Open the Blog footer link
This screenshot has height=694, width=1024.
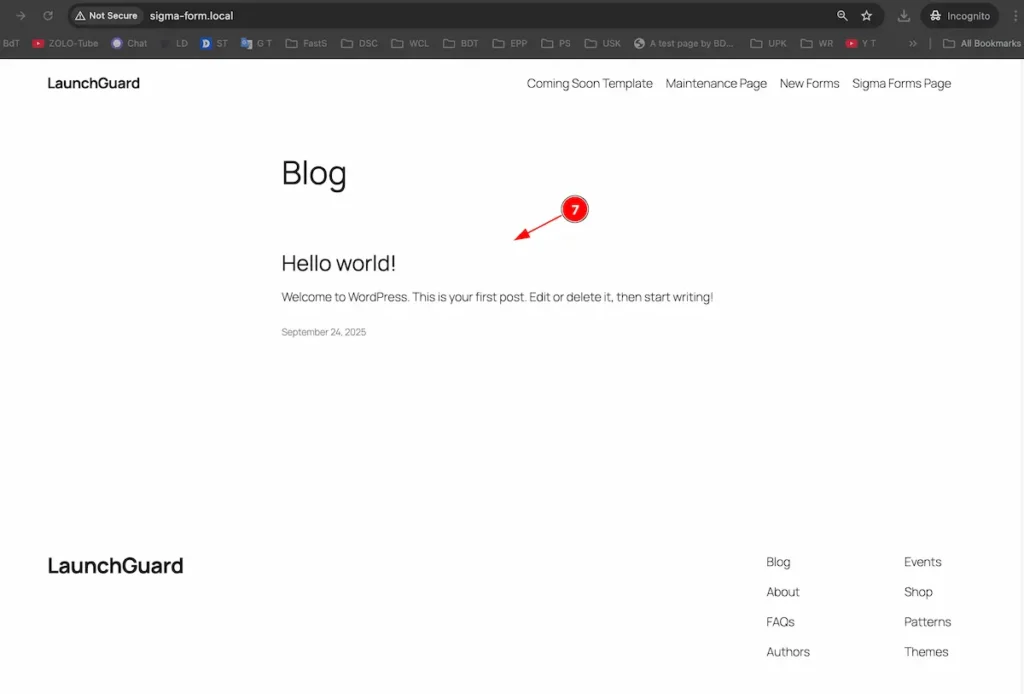[778, 562]
